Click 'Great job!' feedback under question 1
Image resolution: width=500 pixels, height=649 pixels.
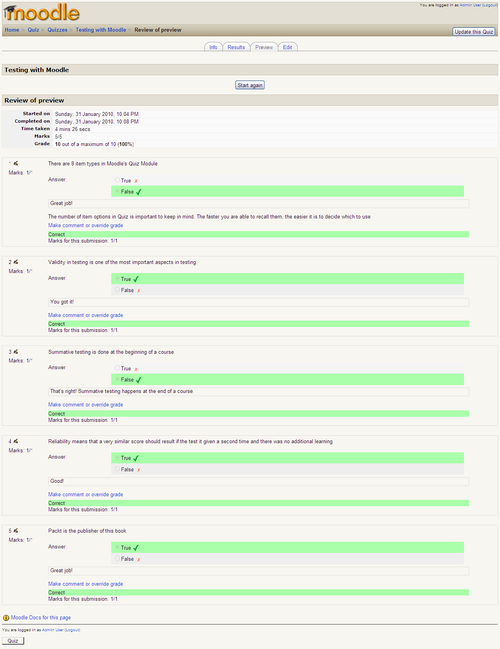[61, 203]
